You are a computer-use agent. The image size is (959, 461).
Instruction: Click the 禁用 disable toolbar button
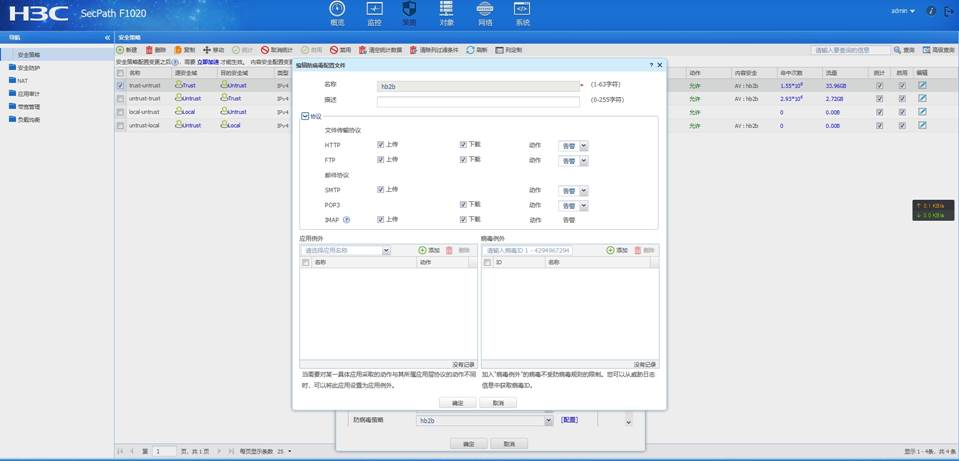341,50
